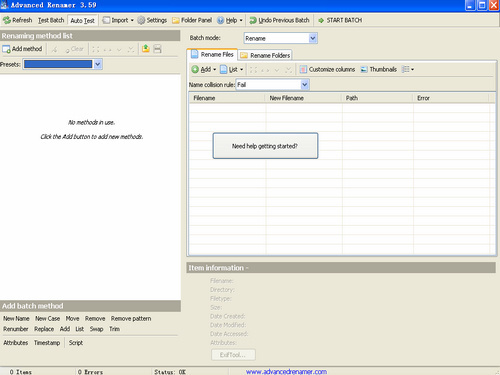This screenshot has width=500, height=375.
Task: Add the New Case batch method
Action: click(x=48, y=319)
